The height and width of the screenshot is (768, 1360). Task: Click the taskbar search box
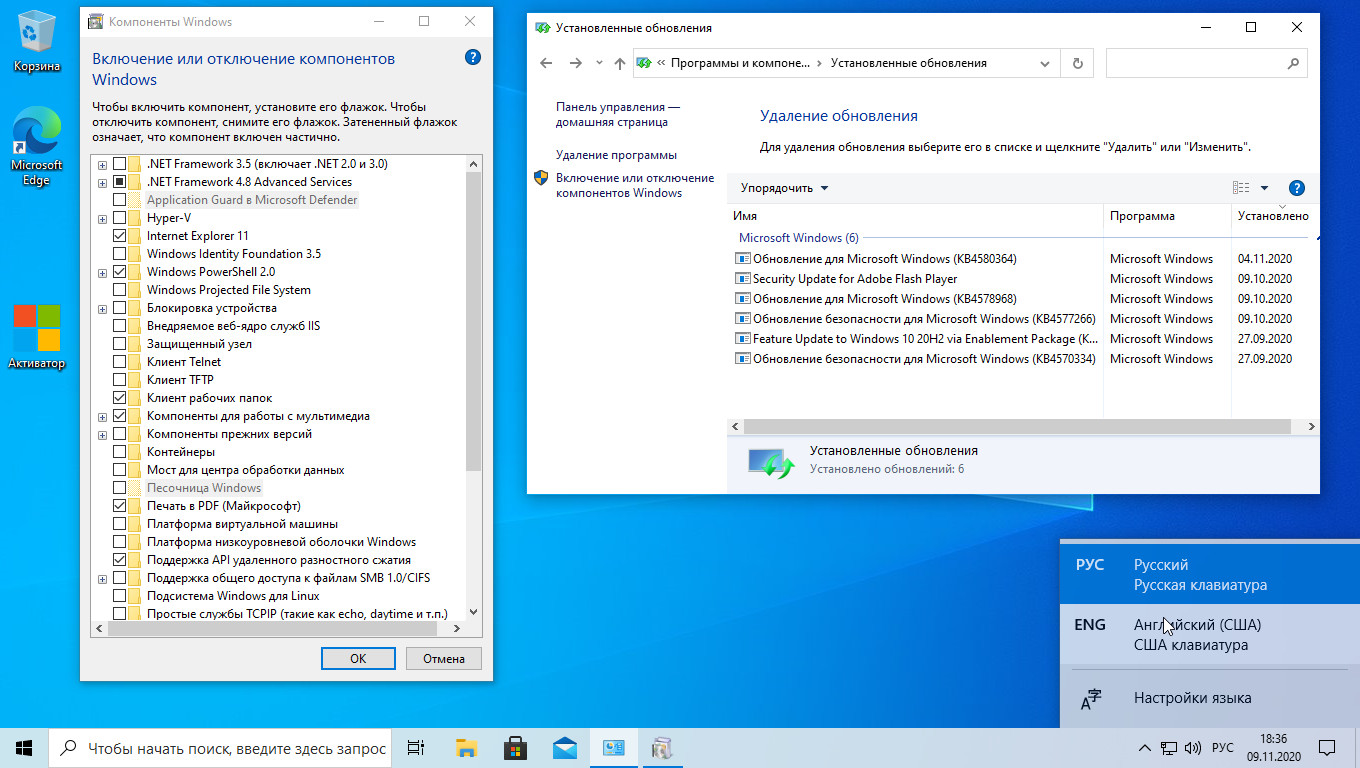[x=219, y=748]
